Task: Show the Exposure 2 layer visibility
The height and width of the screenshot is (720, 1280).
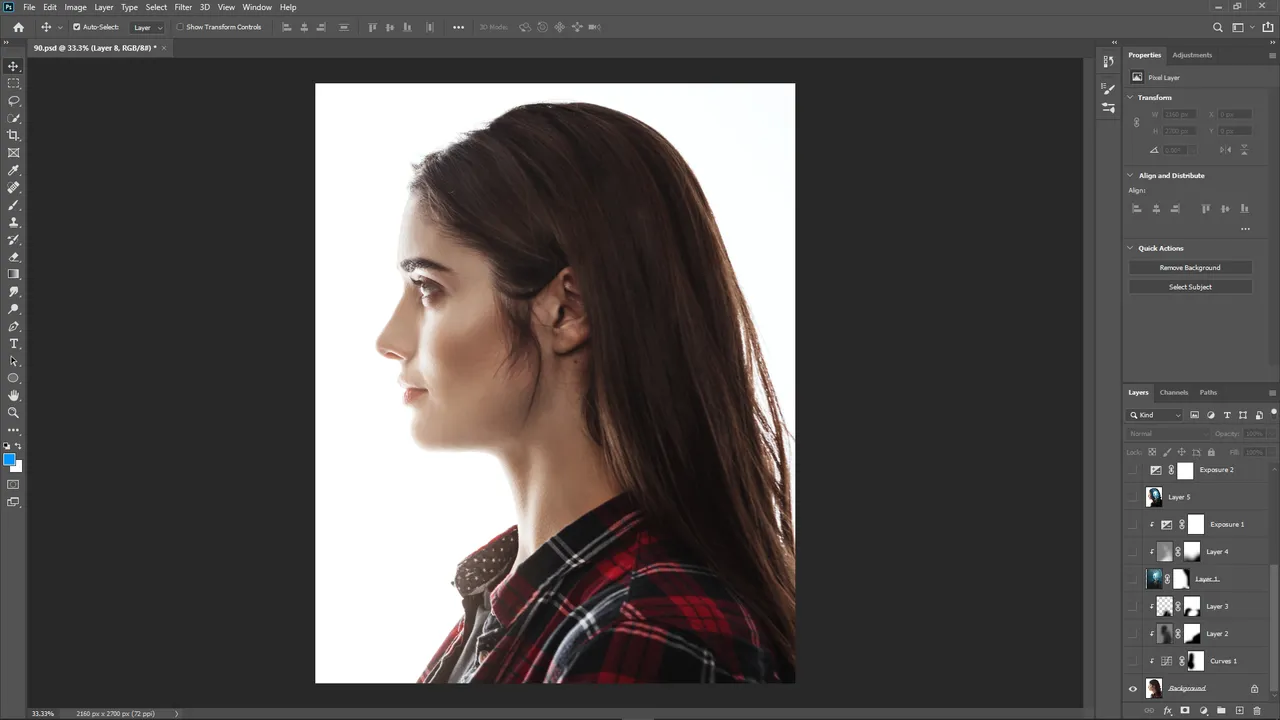Action: coord(1133,470)
